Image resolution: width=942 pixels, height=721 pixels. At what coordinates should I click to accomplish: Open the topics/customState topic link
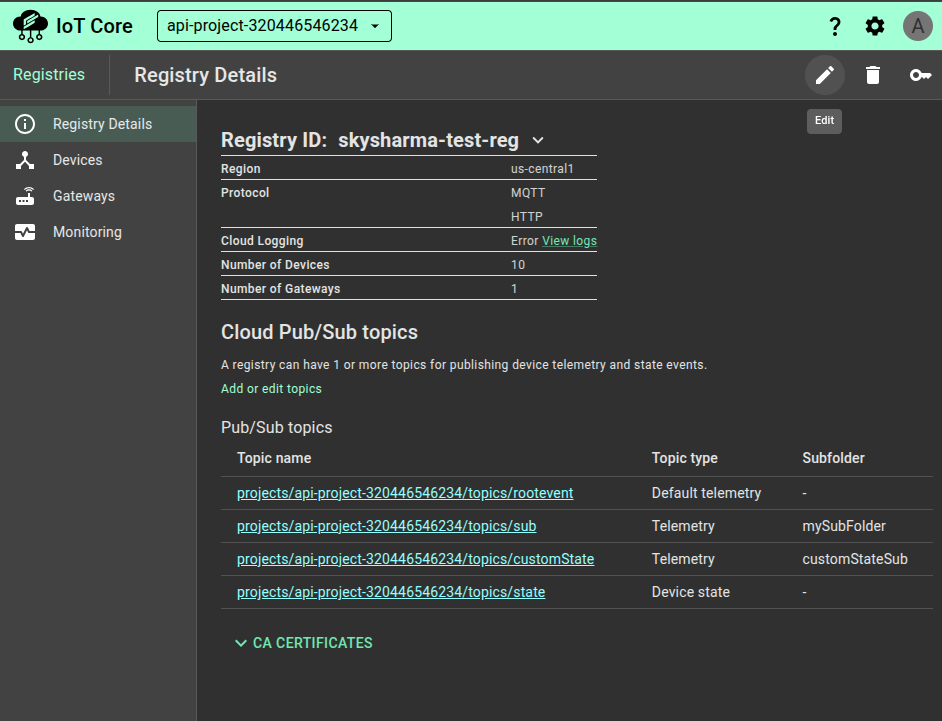point(415,559)
